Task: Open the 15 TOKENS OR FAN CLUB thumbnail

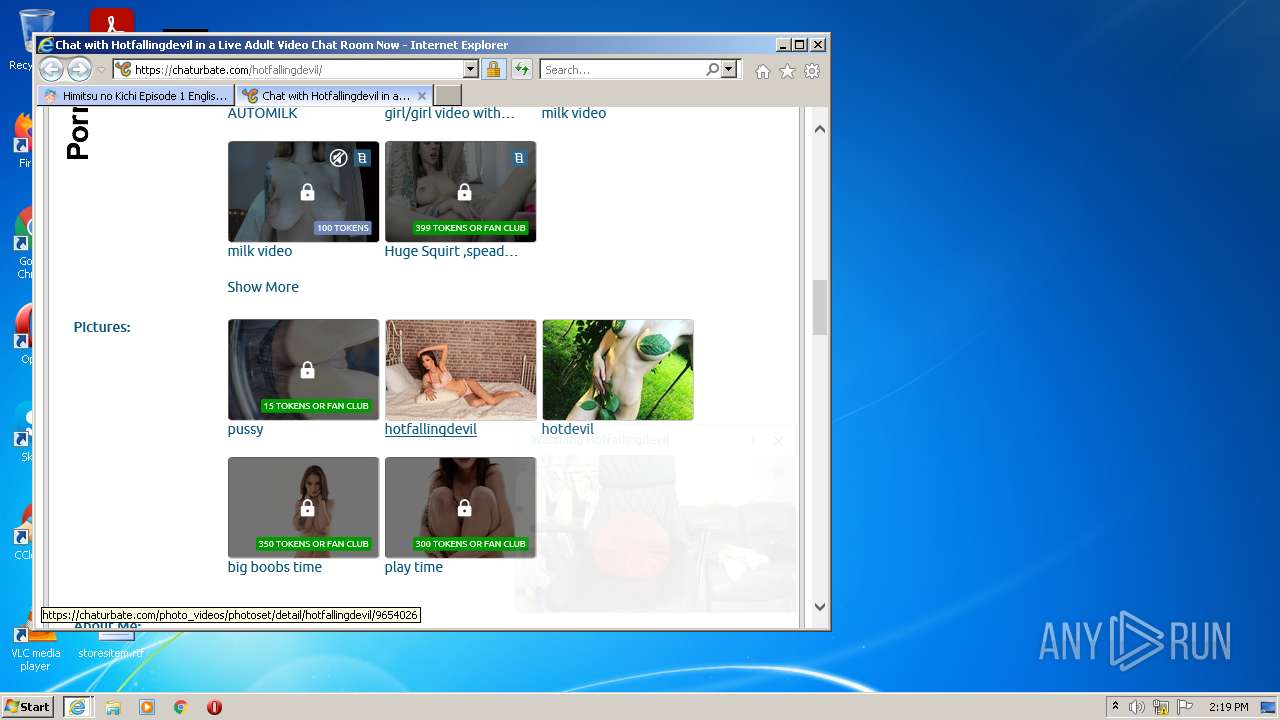Action: pyautogui.click(x=303, y=370)
